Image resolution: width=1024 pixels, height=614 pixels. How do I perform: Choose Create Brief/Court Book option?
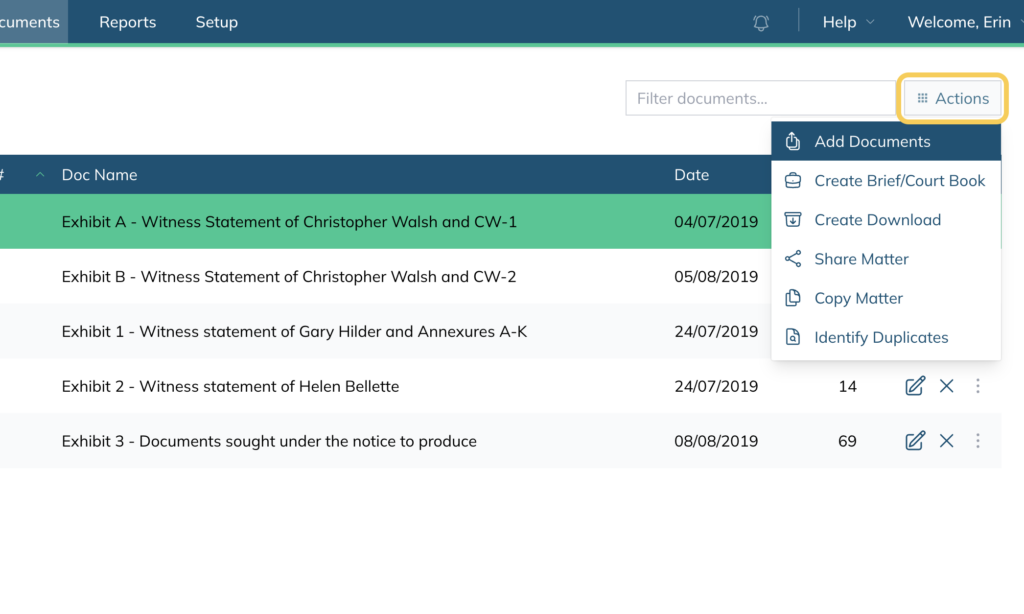pos(886,180)
